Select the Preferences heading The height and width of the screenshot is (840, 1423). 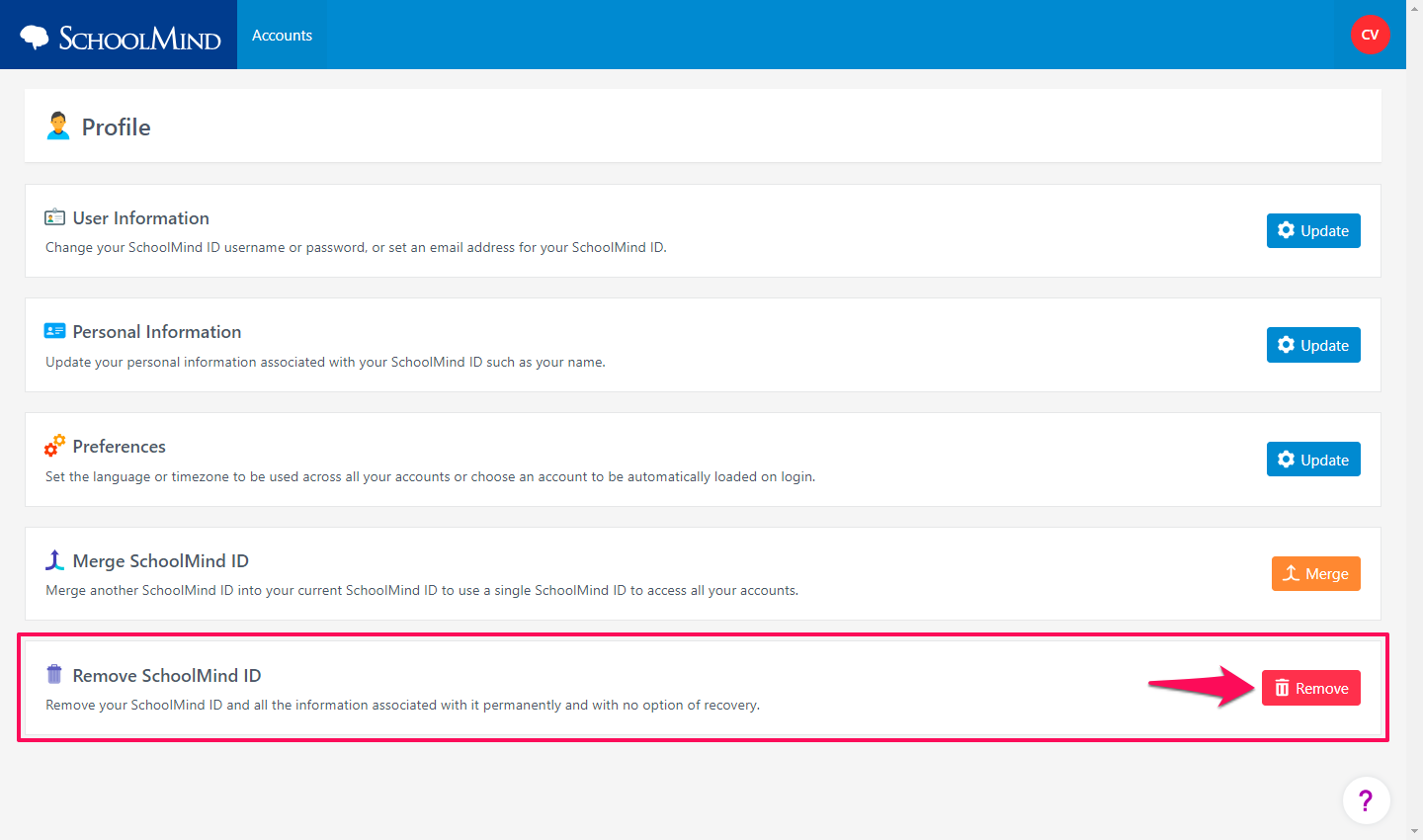[x=120, y=447]
